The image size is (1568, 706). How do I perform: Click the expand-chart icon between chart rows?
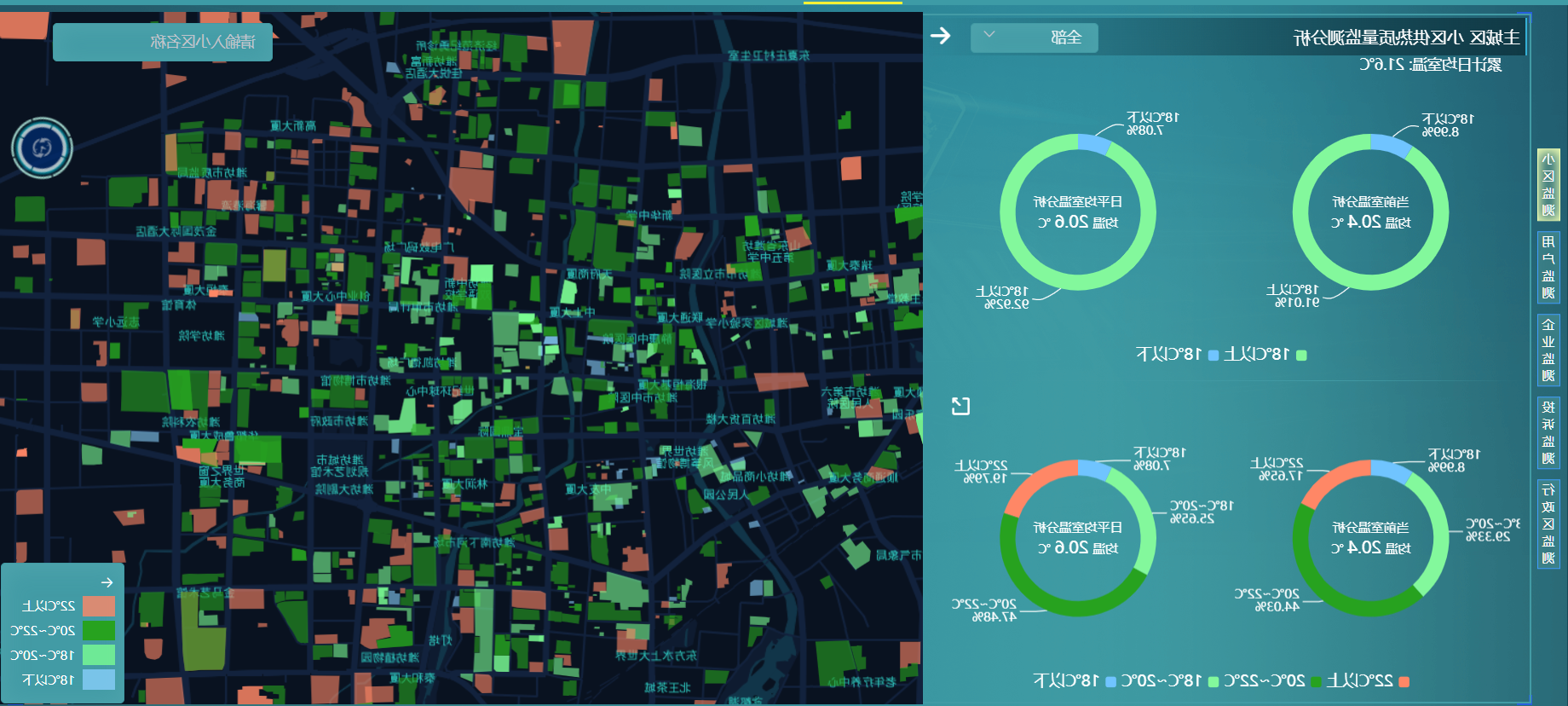[x=960, y=406]
